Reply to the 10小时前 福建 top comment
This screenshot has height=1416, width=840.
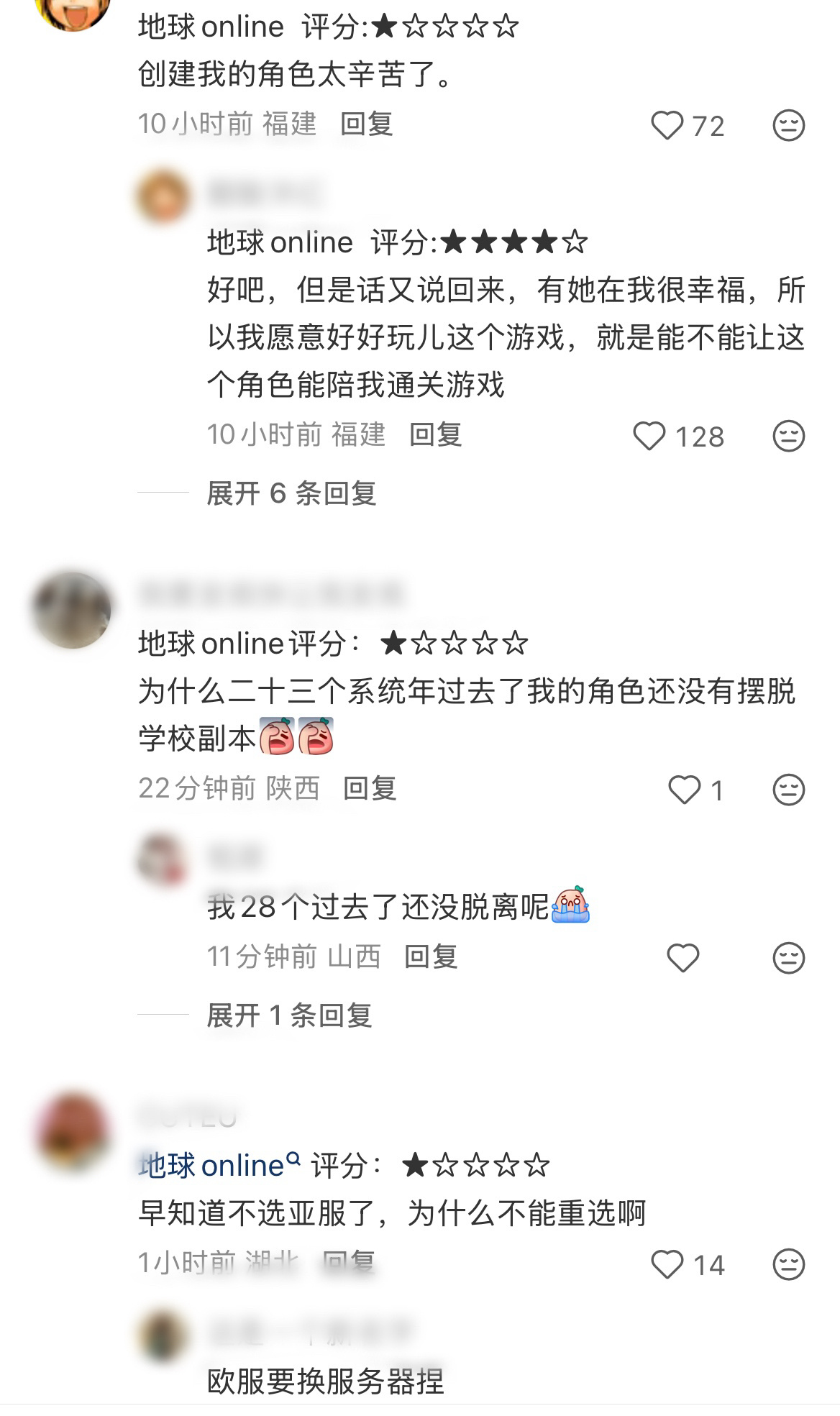tap(366, 124)
